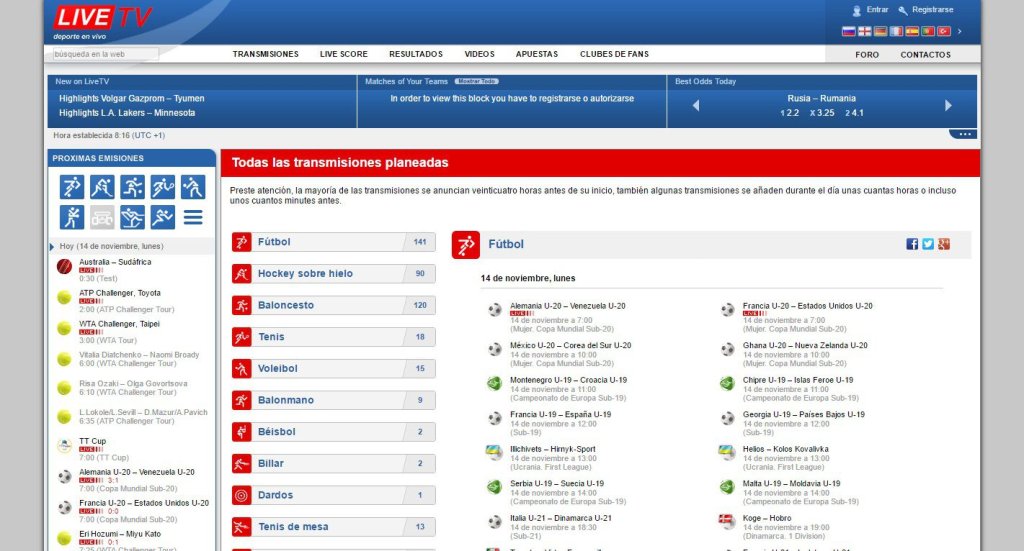The width and height of the screenshot is (1024, 551).
Task: Select the ice hockey filter icon in sidebar
Action: (x=102, y=187)
